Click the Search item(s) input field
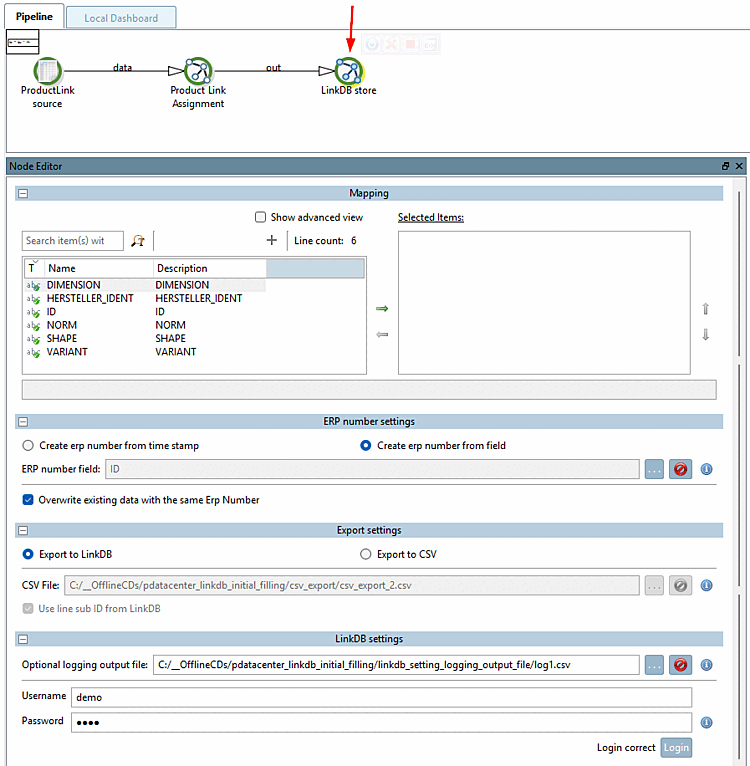The width and height of the screenshot is (750, 766). point(72,241)
